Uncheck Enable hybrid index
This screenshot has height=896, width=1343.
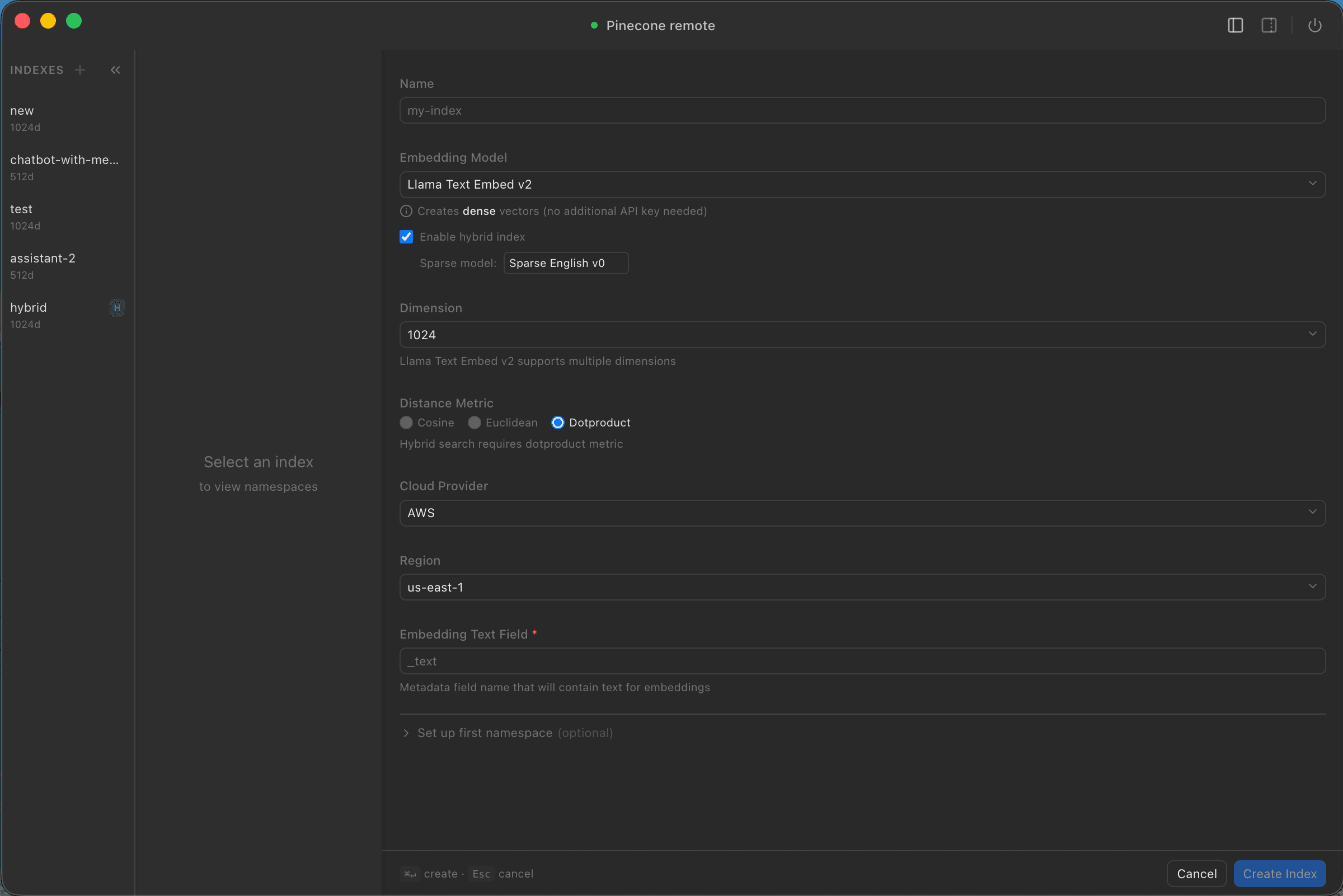pos(406,236)
